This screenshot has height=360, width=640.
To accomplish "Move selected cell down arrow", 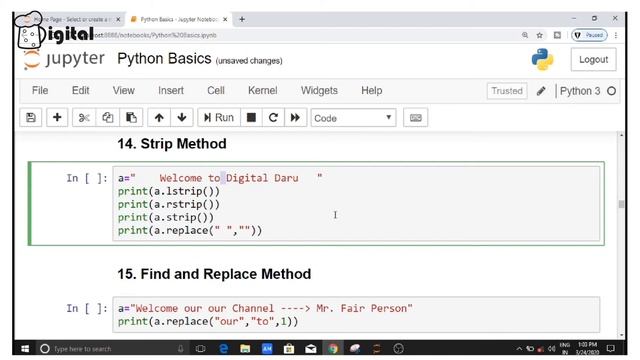I will tap(182, 118).
